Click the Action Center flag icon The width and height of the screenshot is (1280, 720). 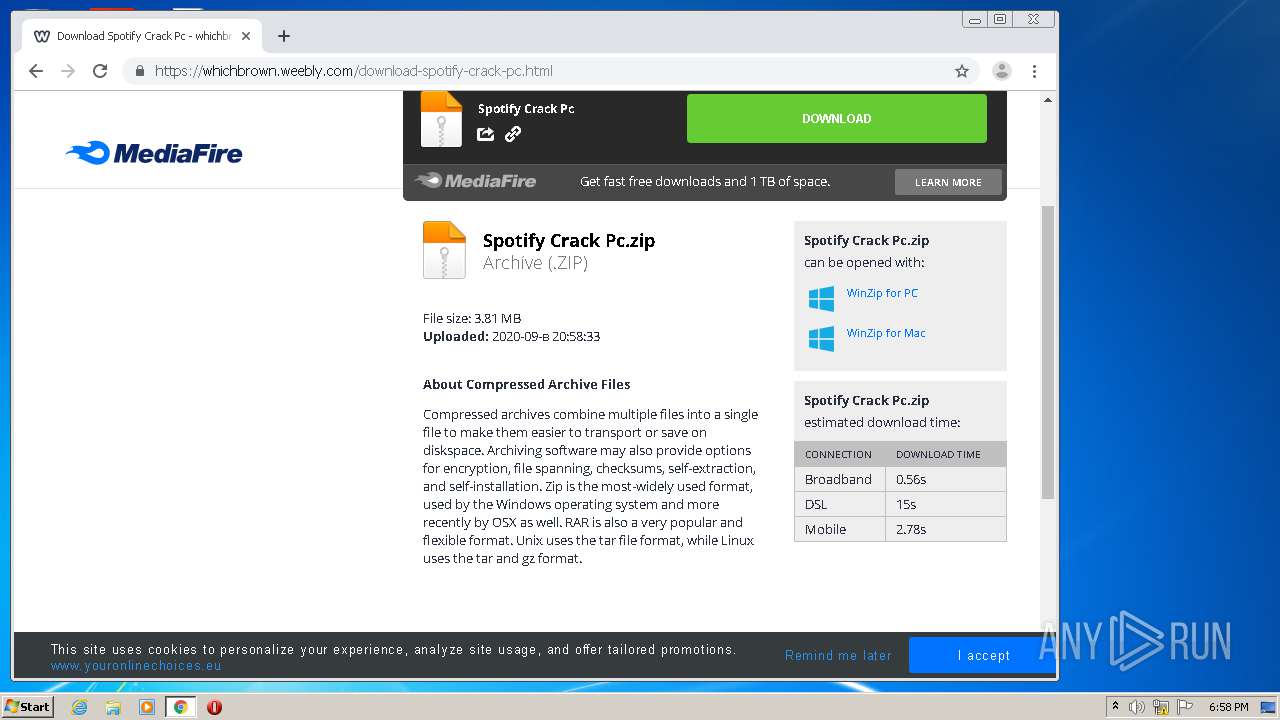(x=1185, y=707)
